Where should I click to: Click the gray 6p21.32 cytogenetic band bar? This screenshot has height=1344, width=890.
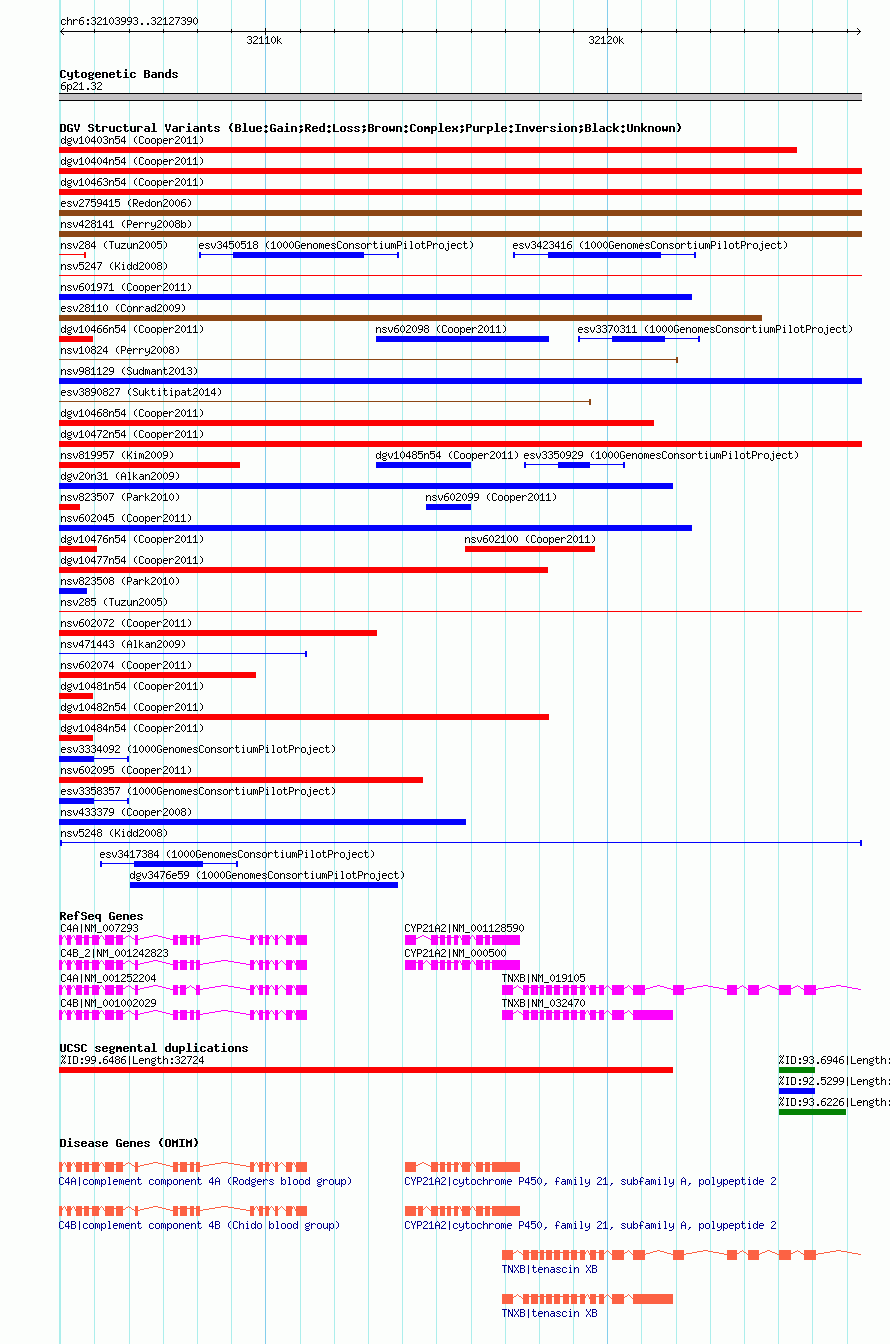pos(461,97)
